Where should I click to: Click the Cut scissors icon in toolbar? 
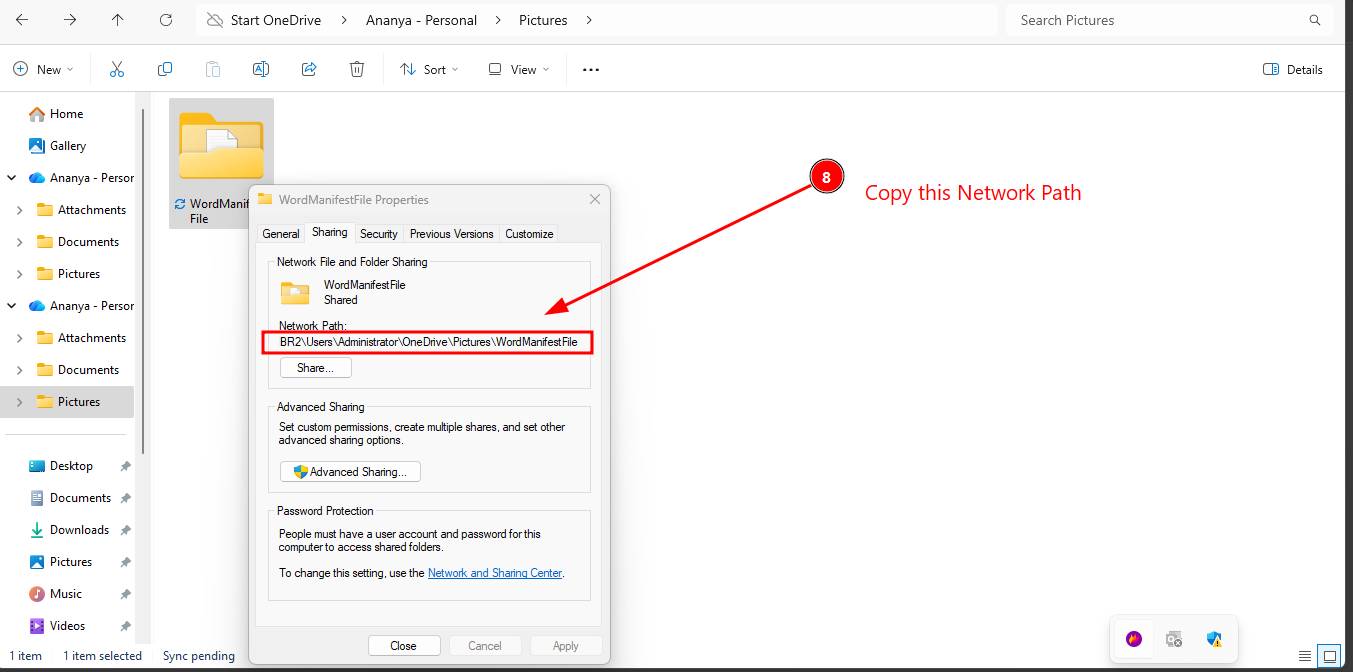click(x=117, y=69)
